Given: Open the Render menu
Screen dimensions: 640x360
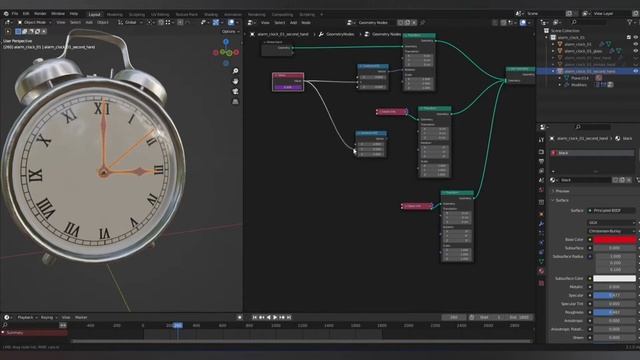Looking at the screenshot, I should coord(40,14).
